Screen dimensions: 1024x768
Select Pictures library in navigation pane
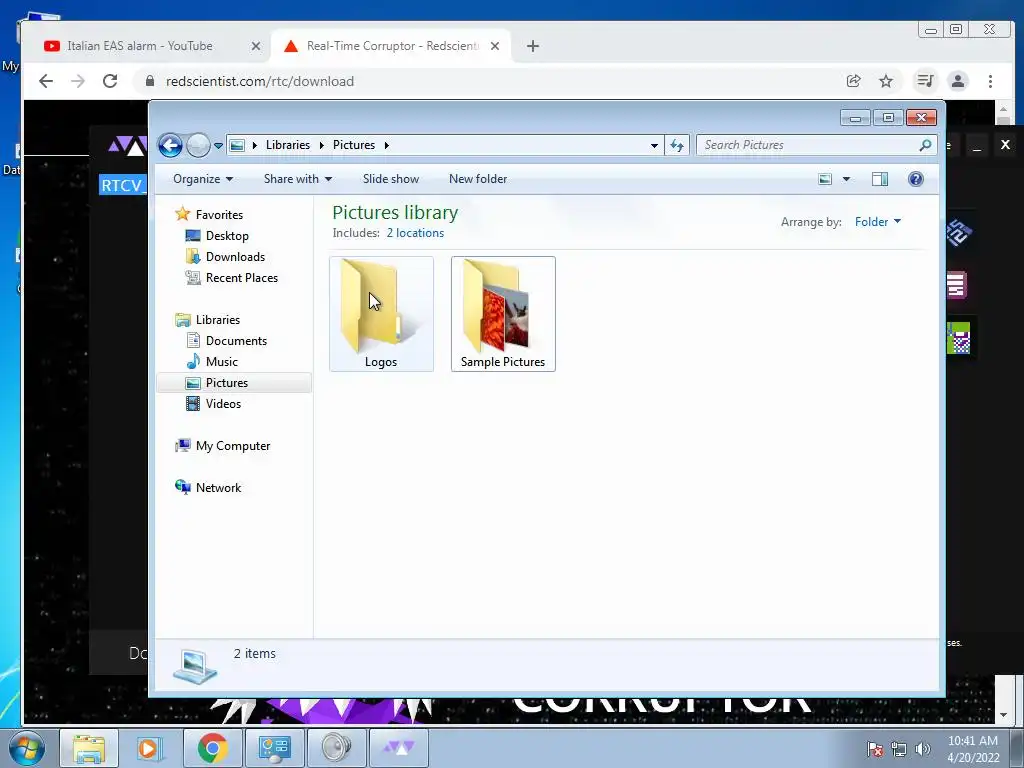pyautogui.click(x=234, y=383)
